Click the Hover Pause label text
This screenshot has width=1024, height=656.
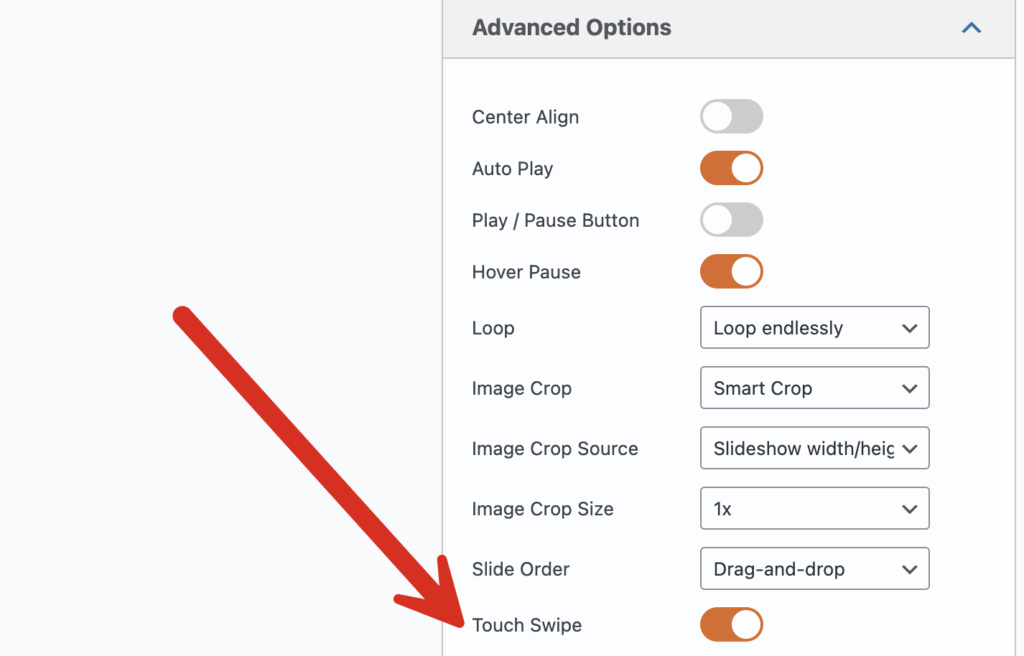click(526, 272)
